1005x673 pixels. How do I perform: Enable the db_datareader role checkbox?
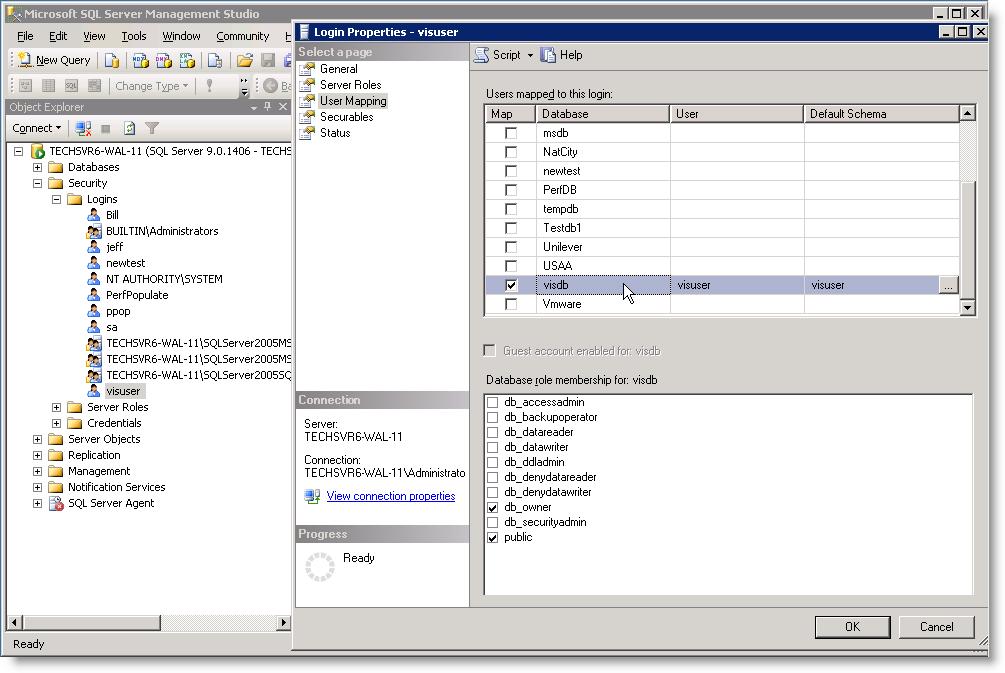coord(492,433)
